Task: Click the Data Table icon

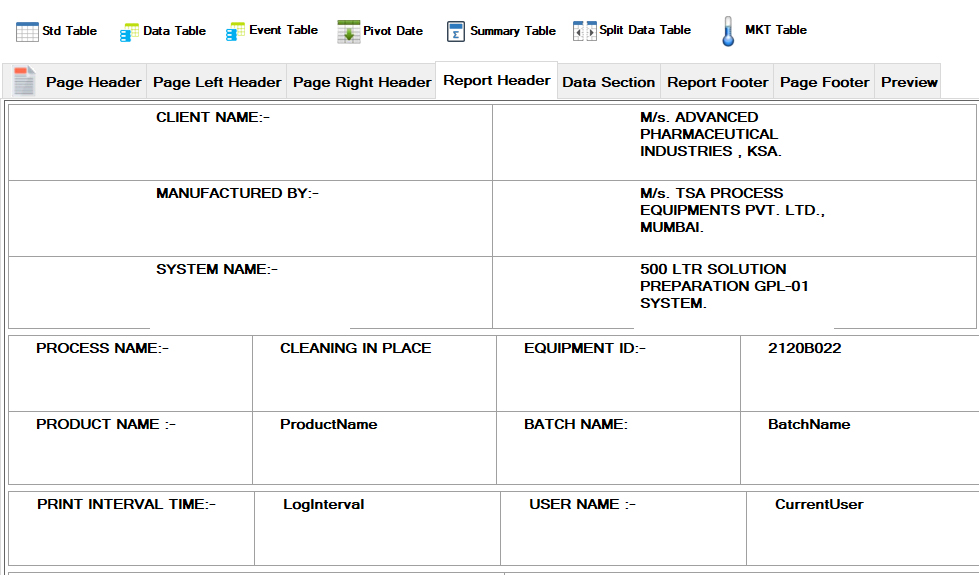Action: pos(129,32)
